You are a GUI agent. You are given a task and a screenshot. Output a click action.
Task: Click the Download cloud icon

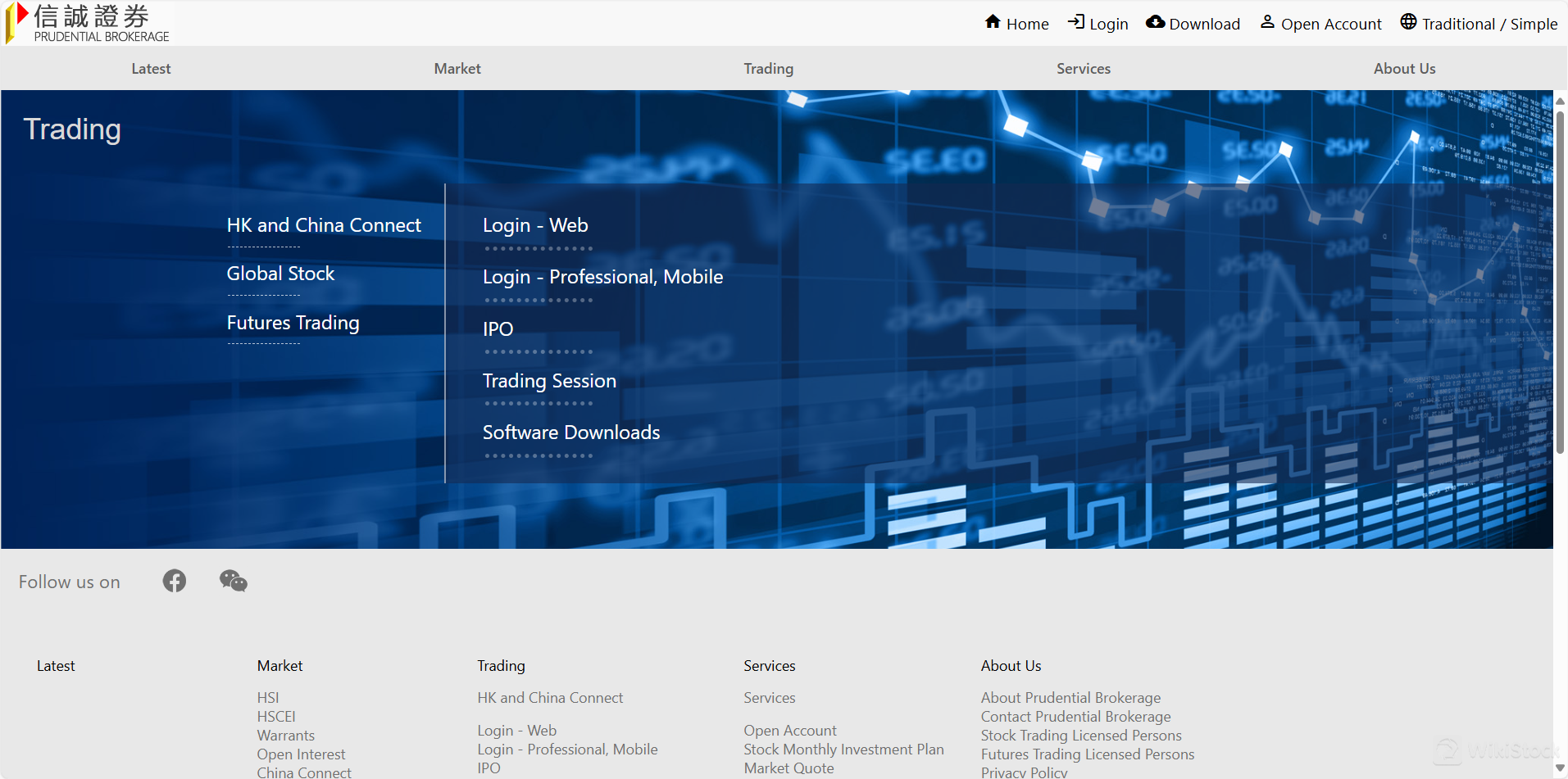1155,22
